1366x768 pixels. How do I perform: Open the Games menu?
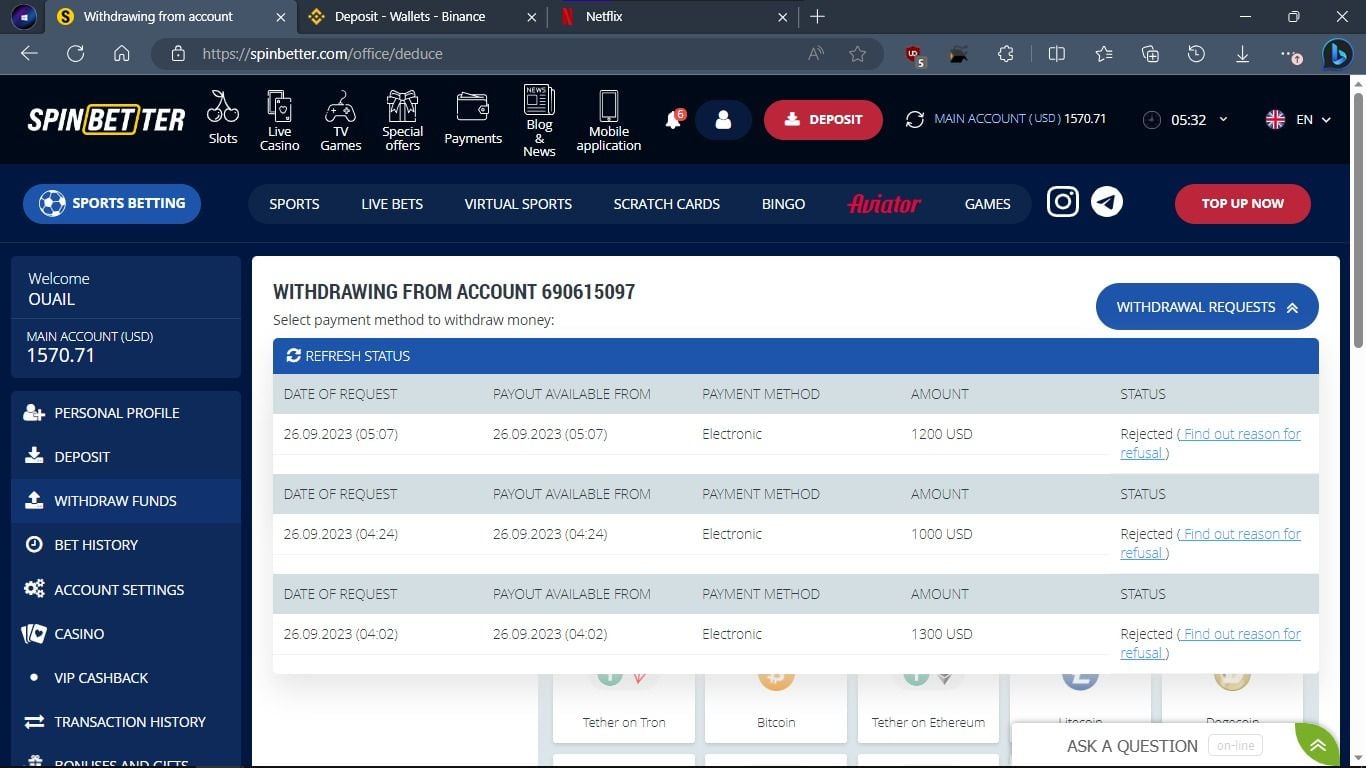coord(987,203)
